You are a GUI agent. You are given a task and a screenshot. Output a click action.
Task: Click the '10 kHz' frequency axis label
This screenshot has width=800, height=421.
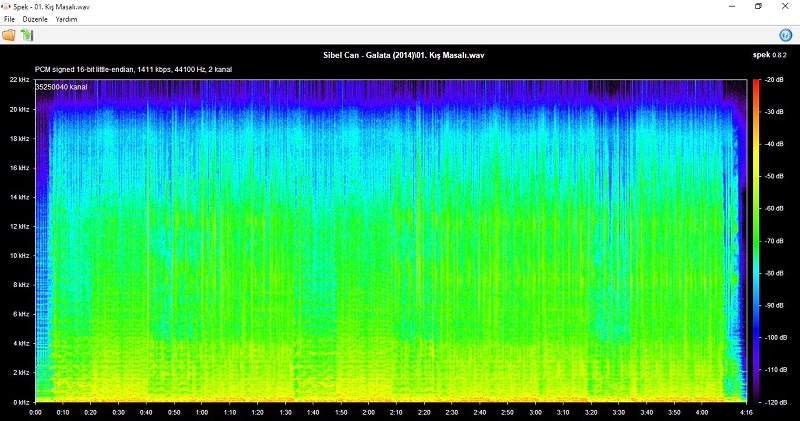click(x=19, y=255)
